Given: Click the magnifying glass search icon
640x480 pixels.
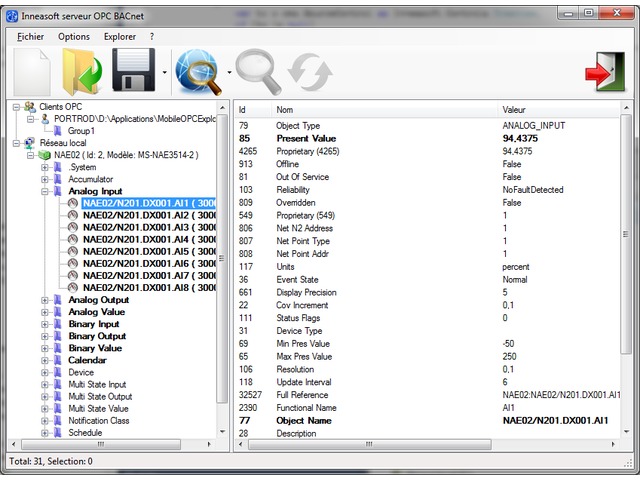Looking at the screenshot, I should pos(256,71).
